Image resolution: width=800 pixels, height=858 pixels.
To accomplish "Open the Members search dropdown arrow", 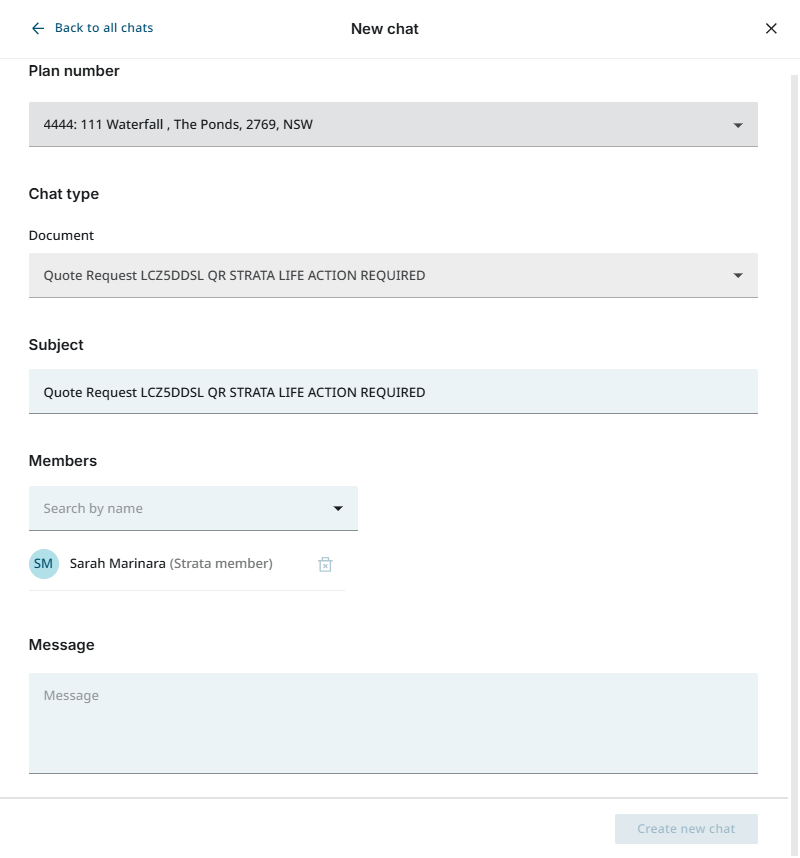I will (338, 508).
